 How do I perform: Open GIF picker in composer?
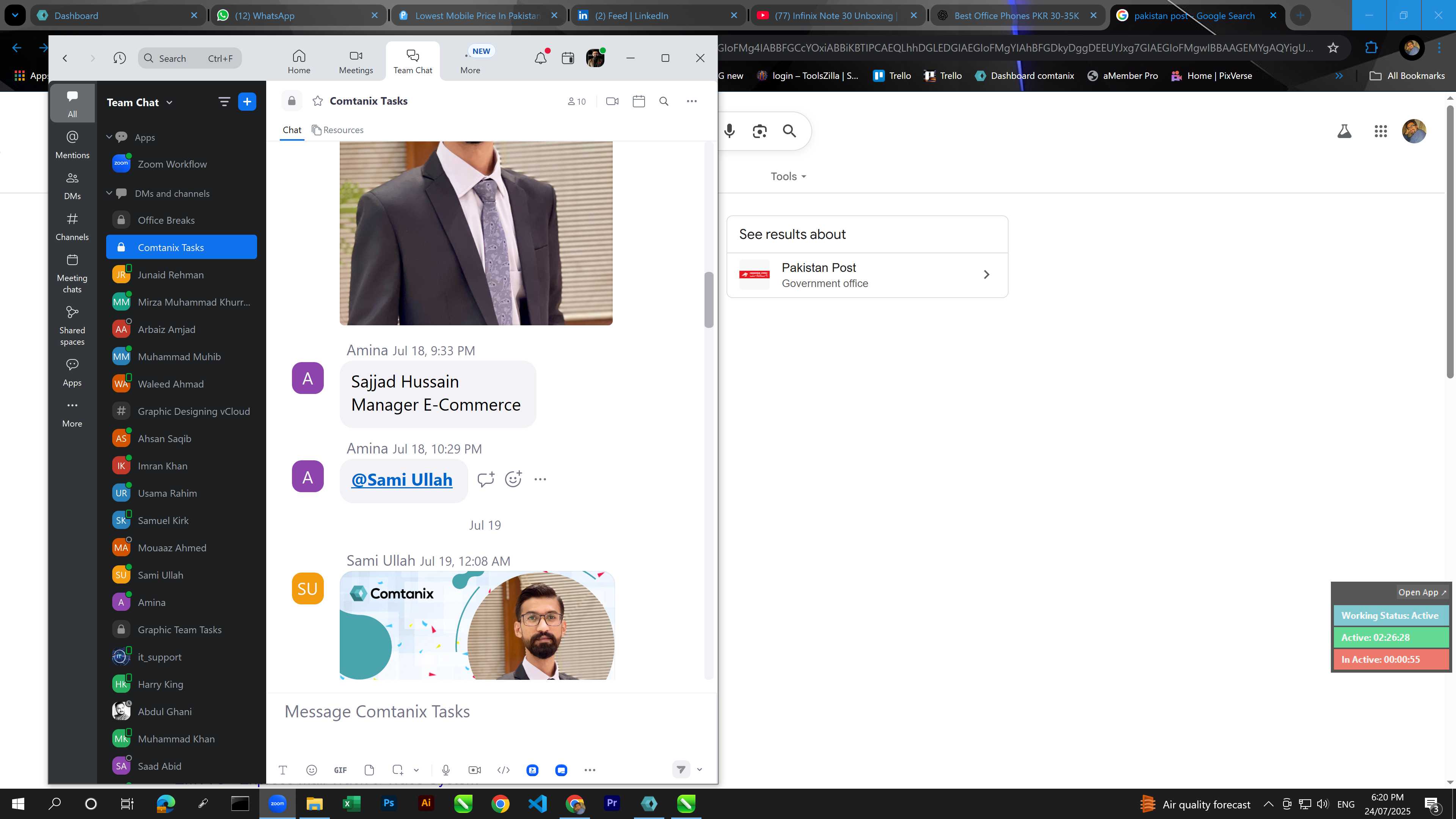pos(340,770)
